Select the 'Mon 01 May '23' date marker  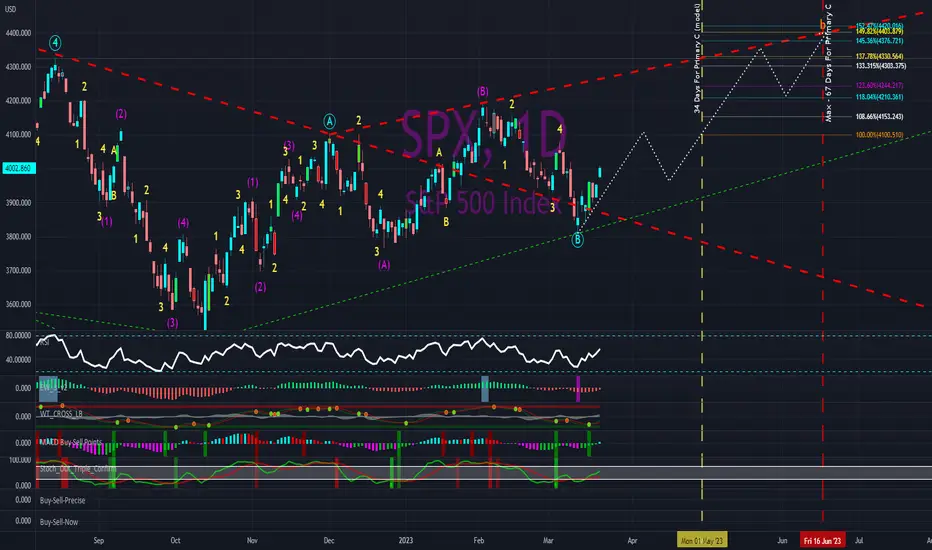pyautogui.click(x=702, y=540)
